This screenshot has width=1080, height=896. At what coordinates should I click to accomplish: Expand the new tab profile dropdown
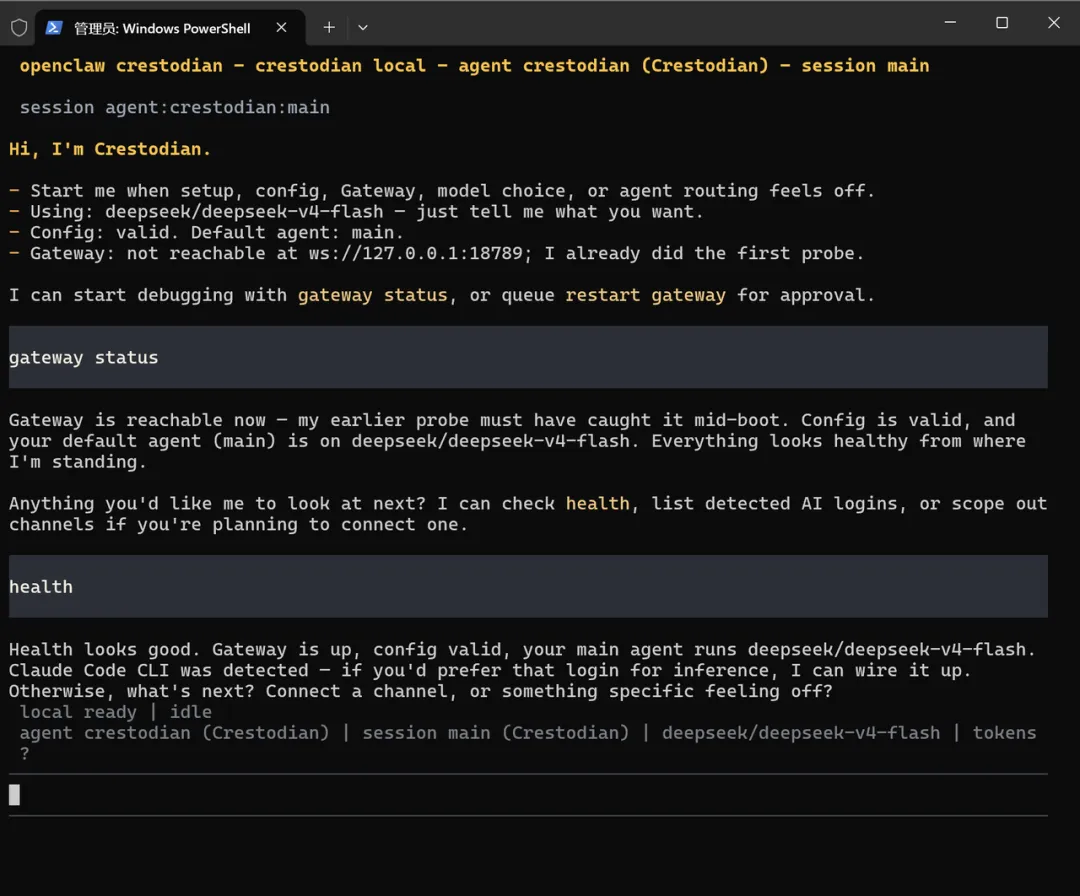pos(363,28)
